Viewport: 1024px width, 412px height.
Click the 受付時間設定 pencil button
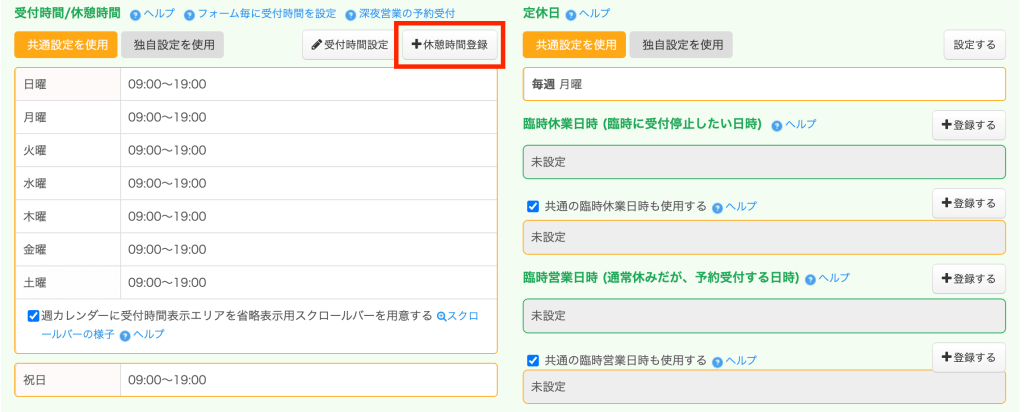349,45
